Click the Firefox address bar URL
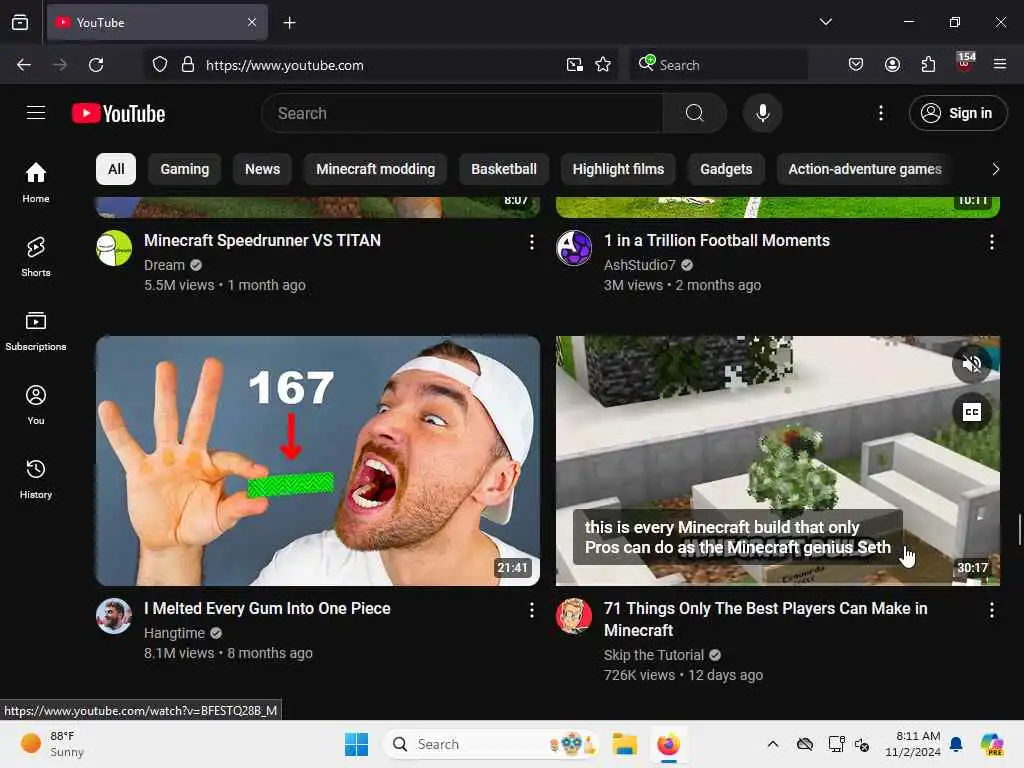 [x=285, y=65]
